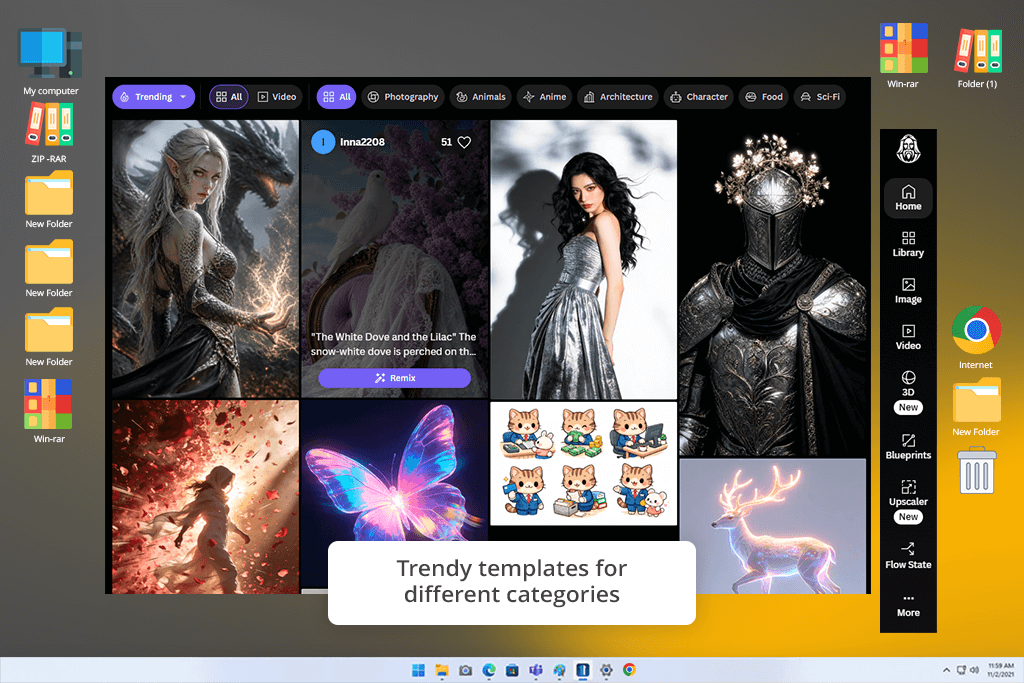Open the Video tool in sidebar
The width and height of the screenshot is (1024, 683).
[908, 337]
